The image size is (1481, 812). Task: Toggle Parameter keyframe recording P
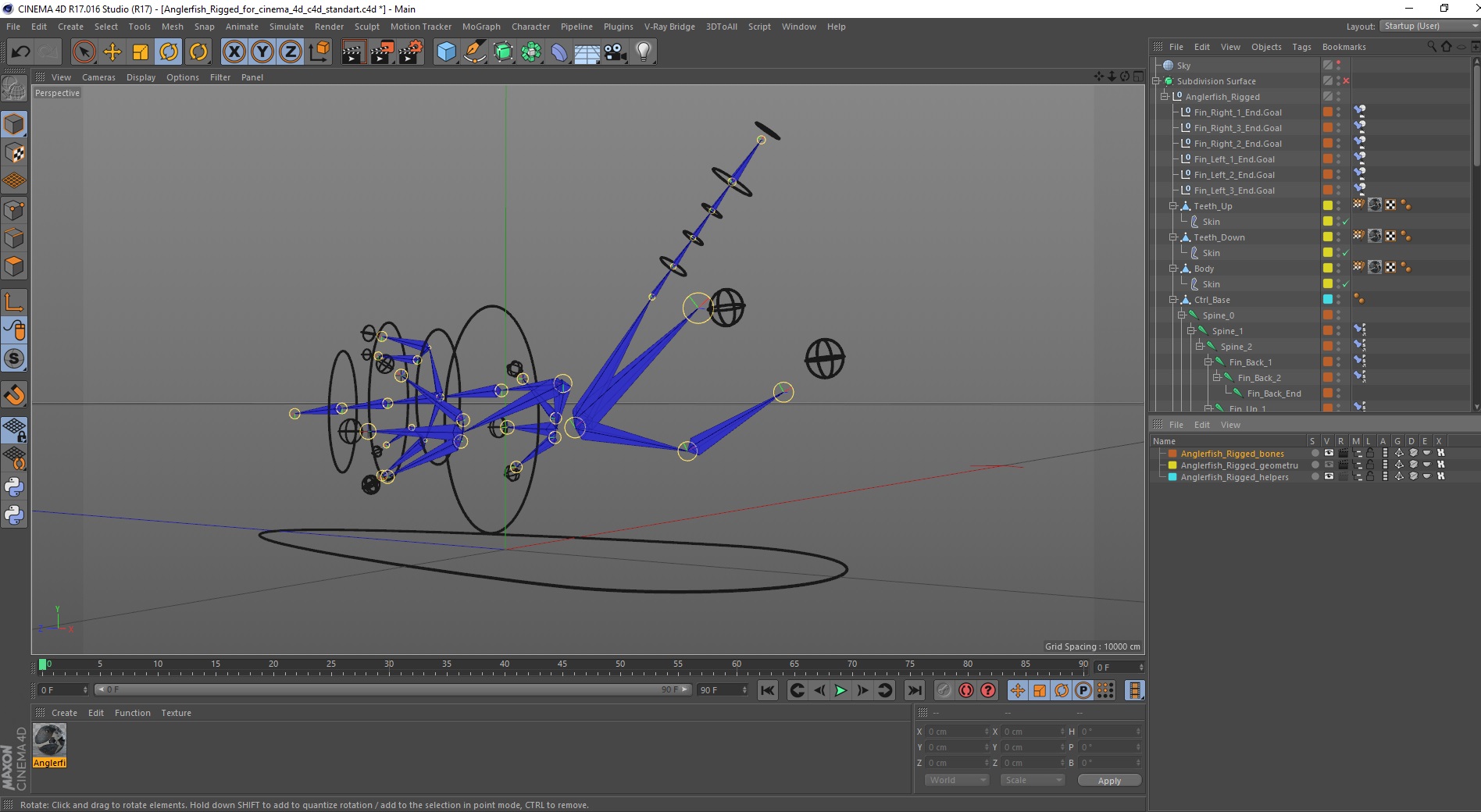tap(1083, 690)
